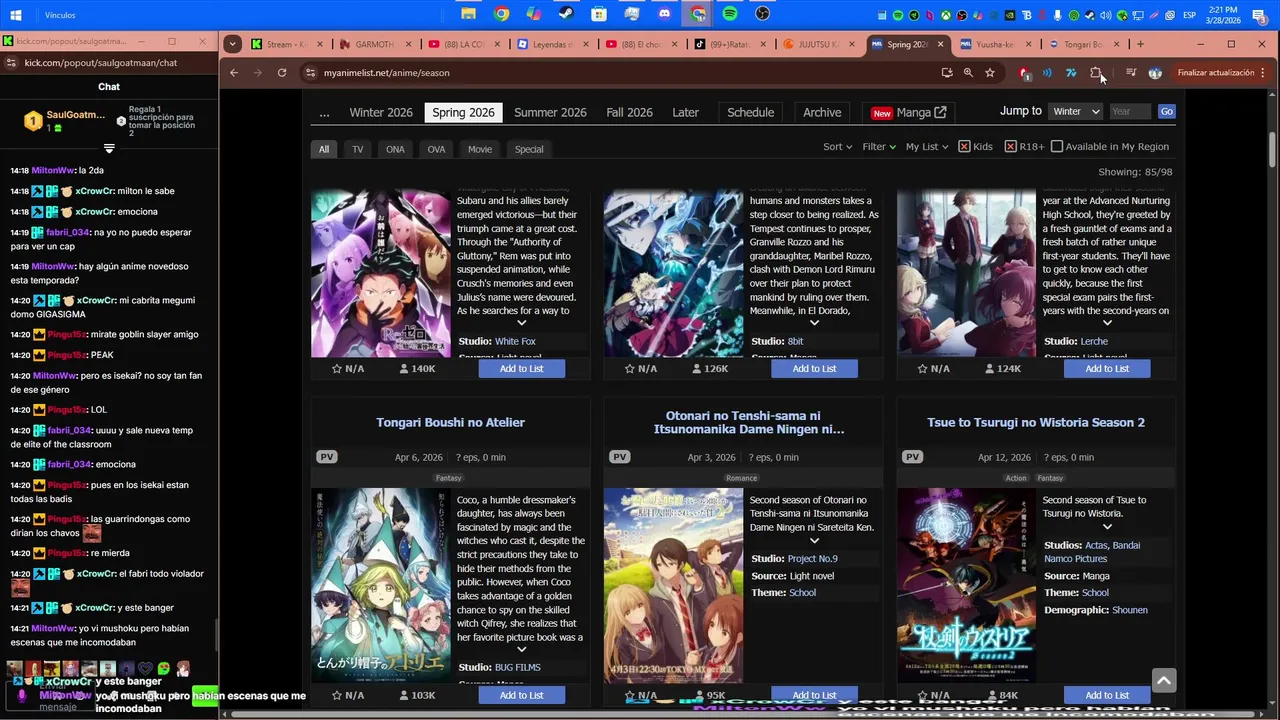Screen dimensions: 1280x720
Task: Open the Project No.9 studio link
Action: click(813, 559)
